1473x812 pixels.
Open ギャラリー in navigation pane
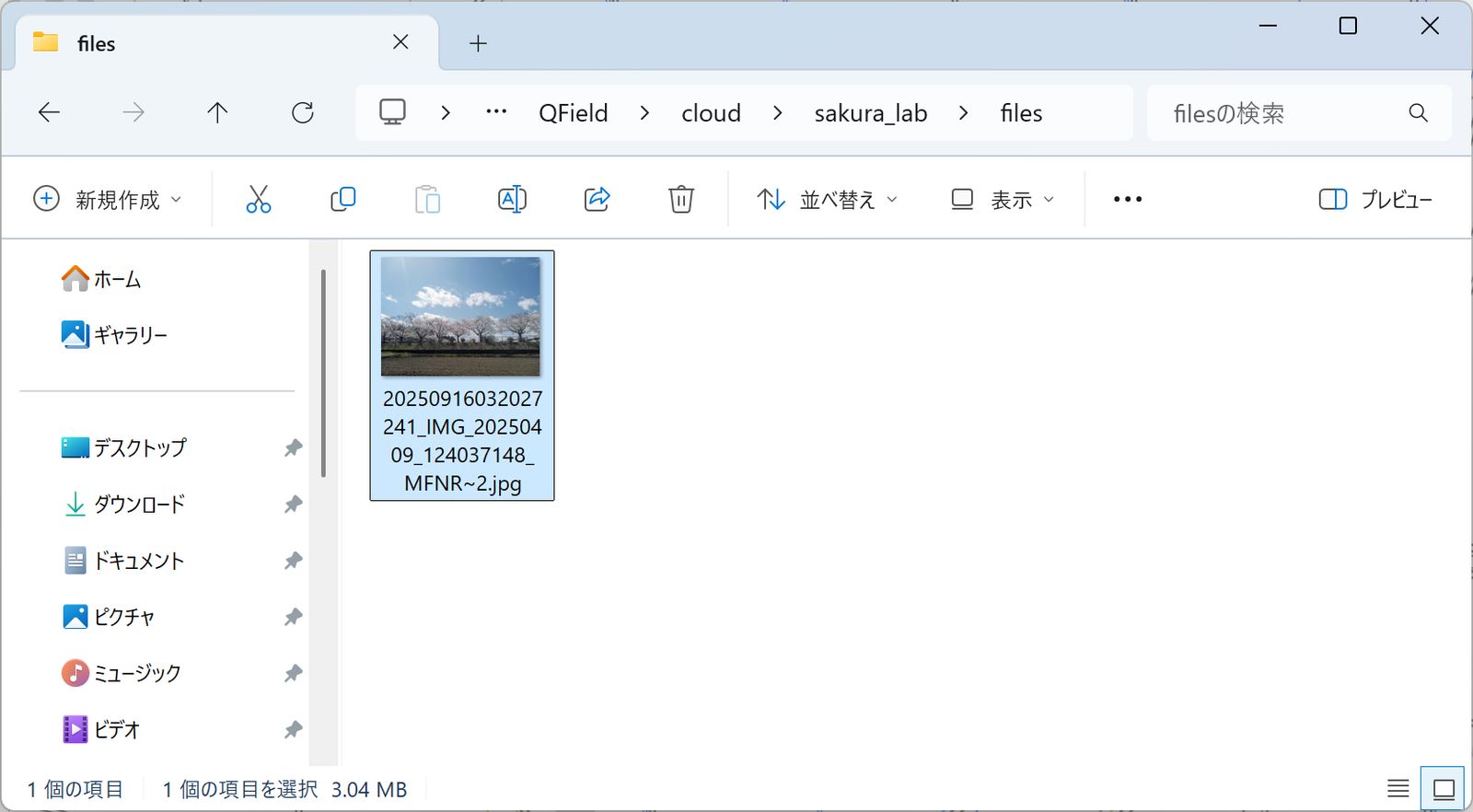114,335
